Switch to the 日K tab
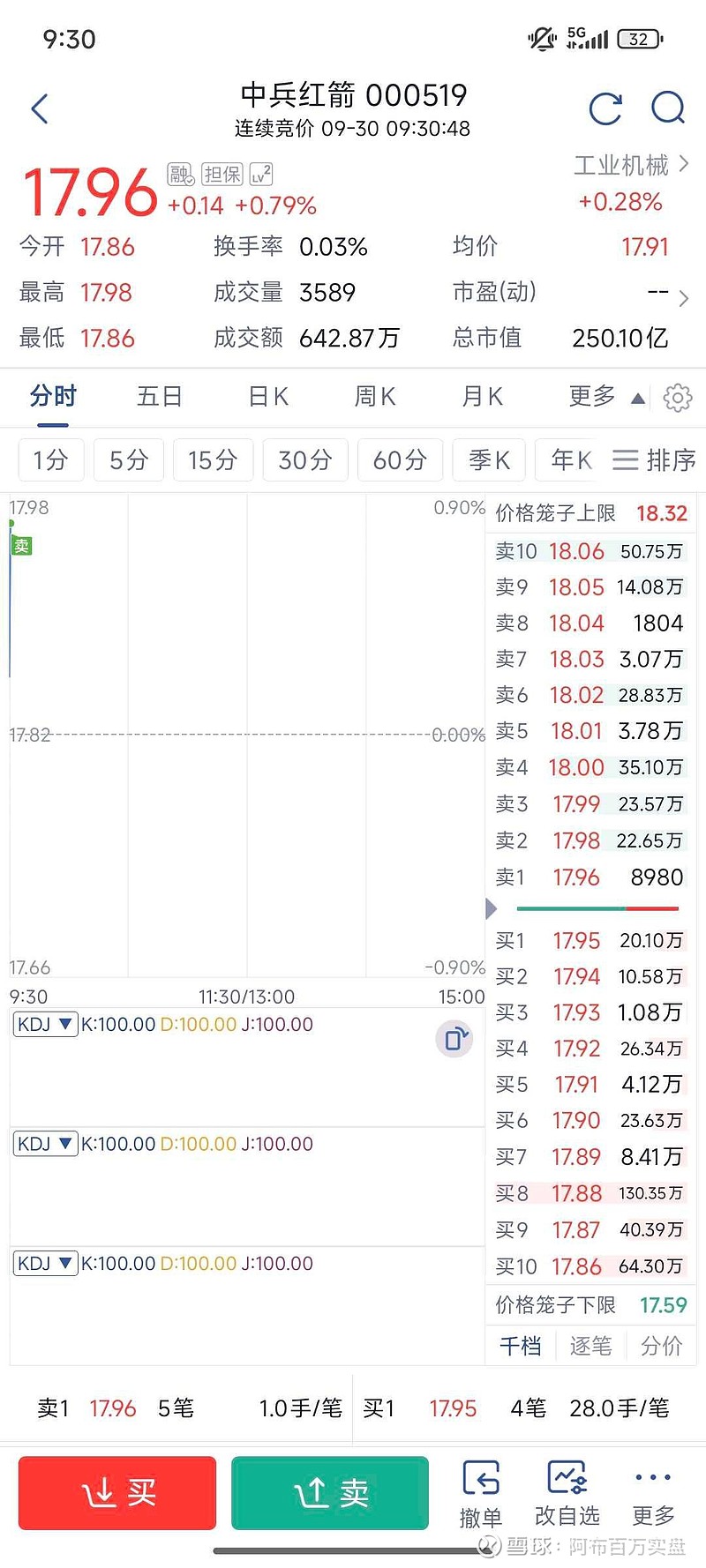 tap(268, 397)
